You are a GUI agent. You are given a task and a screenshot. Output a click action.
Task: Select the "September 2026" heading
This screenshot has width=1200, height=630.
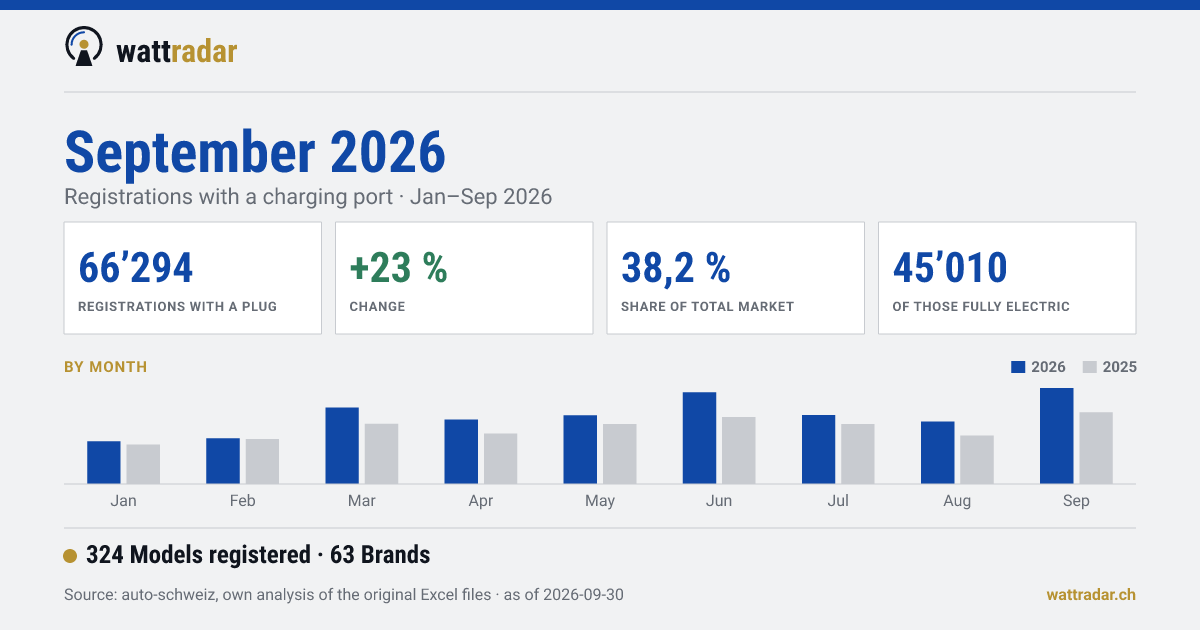tap(255, 152)
